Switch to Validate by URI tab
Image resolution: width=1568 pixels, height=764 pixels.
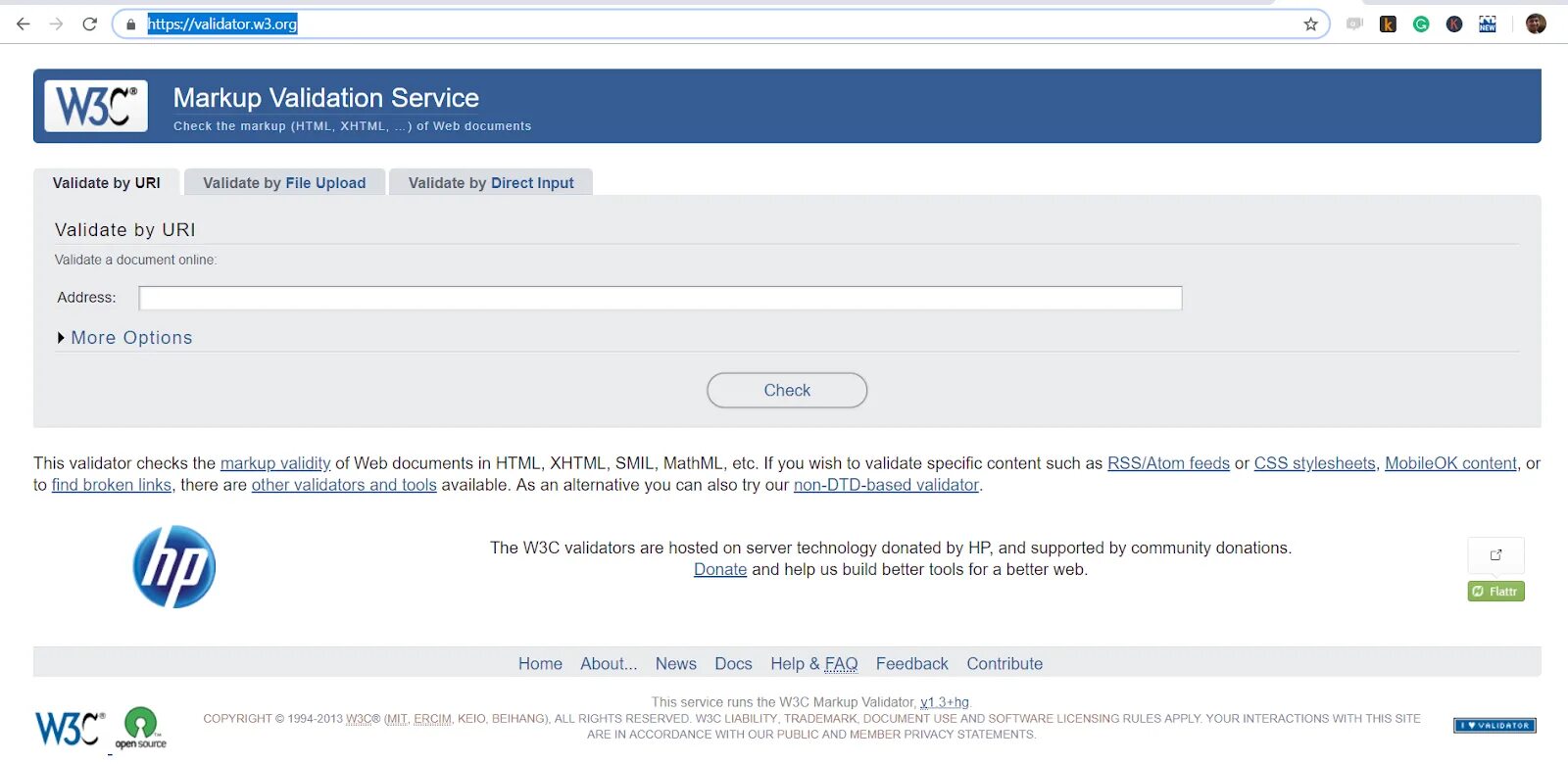[x=107, y=183]
